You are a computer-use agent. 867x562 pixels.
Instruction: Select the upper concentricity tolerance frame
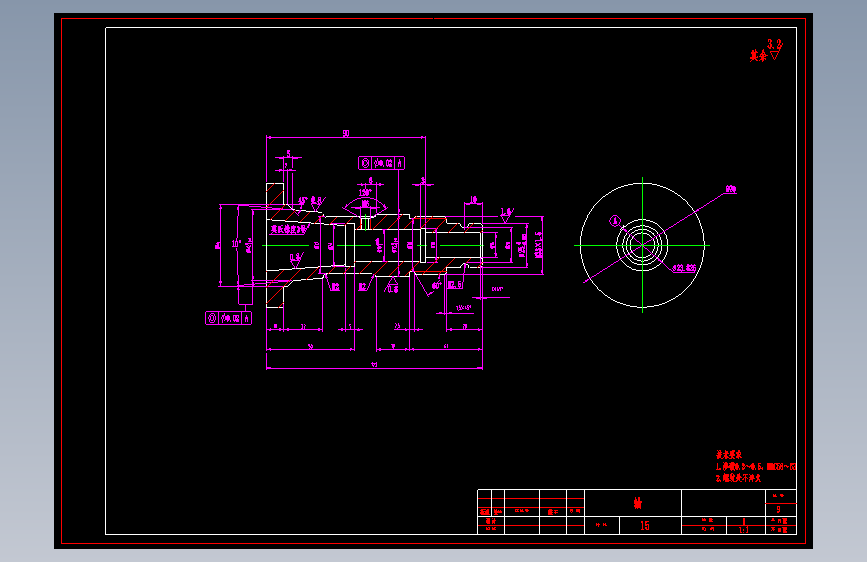point(382,163)
